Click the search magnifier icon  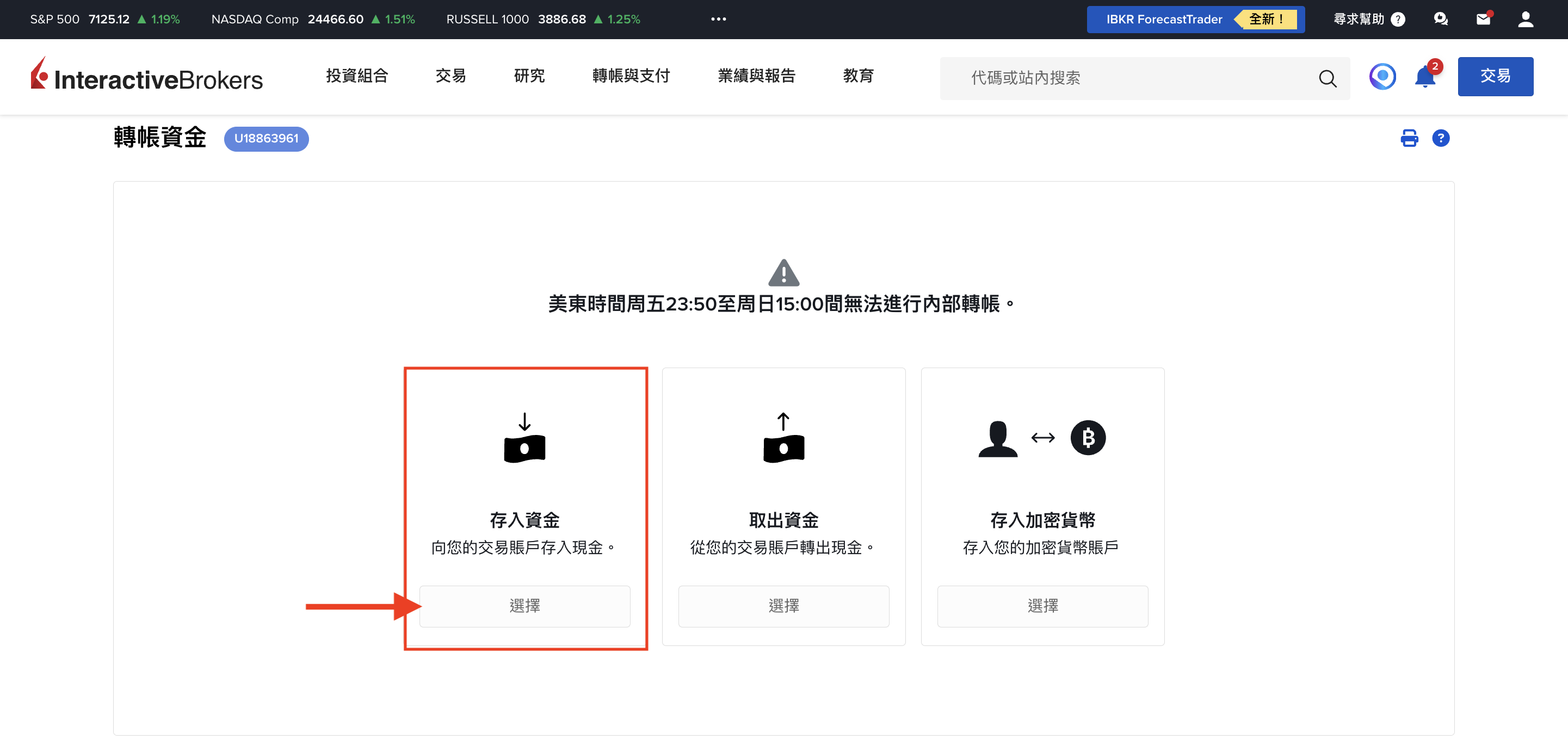[x=1327, y=78]
